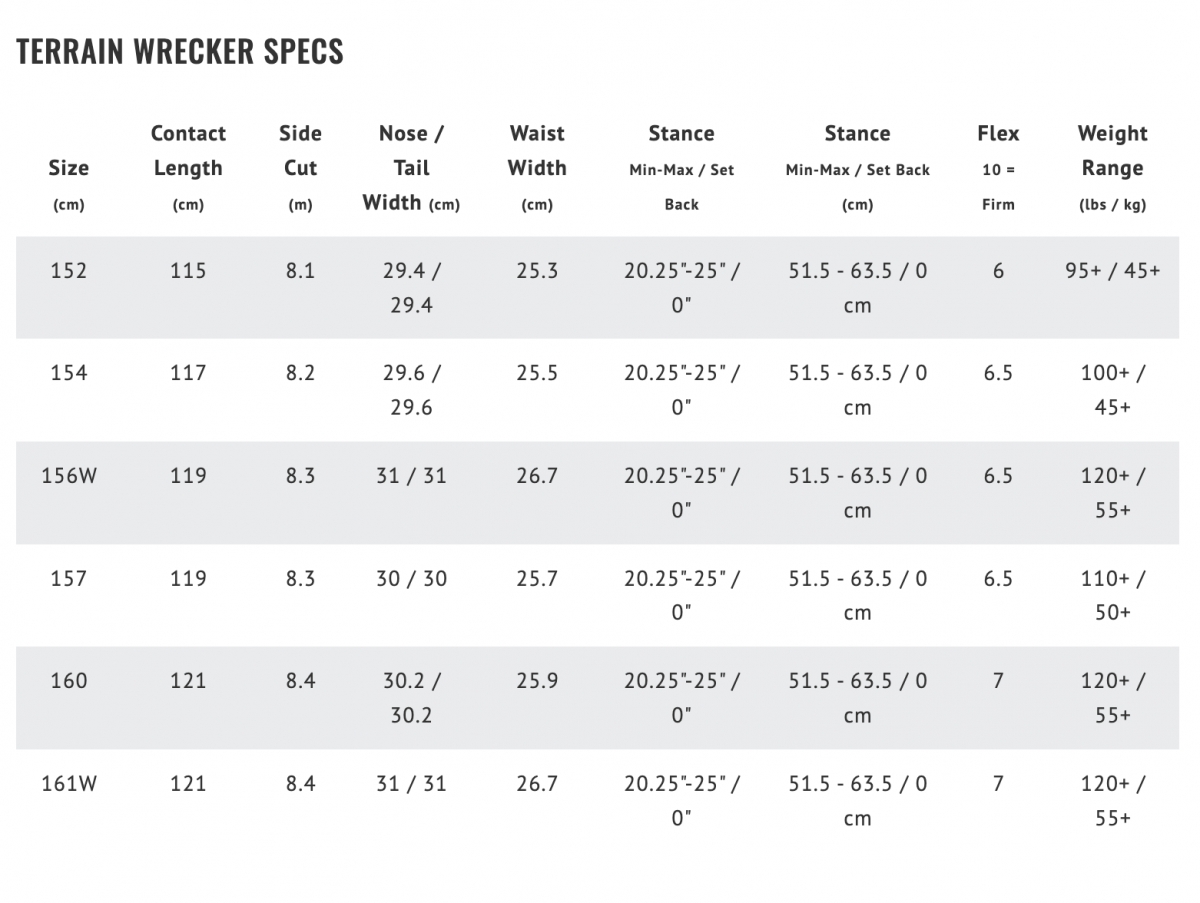
Task: Click the 25.9 waist width value
Action: [x=537, y=681]
